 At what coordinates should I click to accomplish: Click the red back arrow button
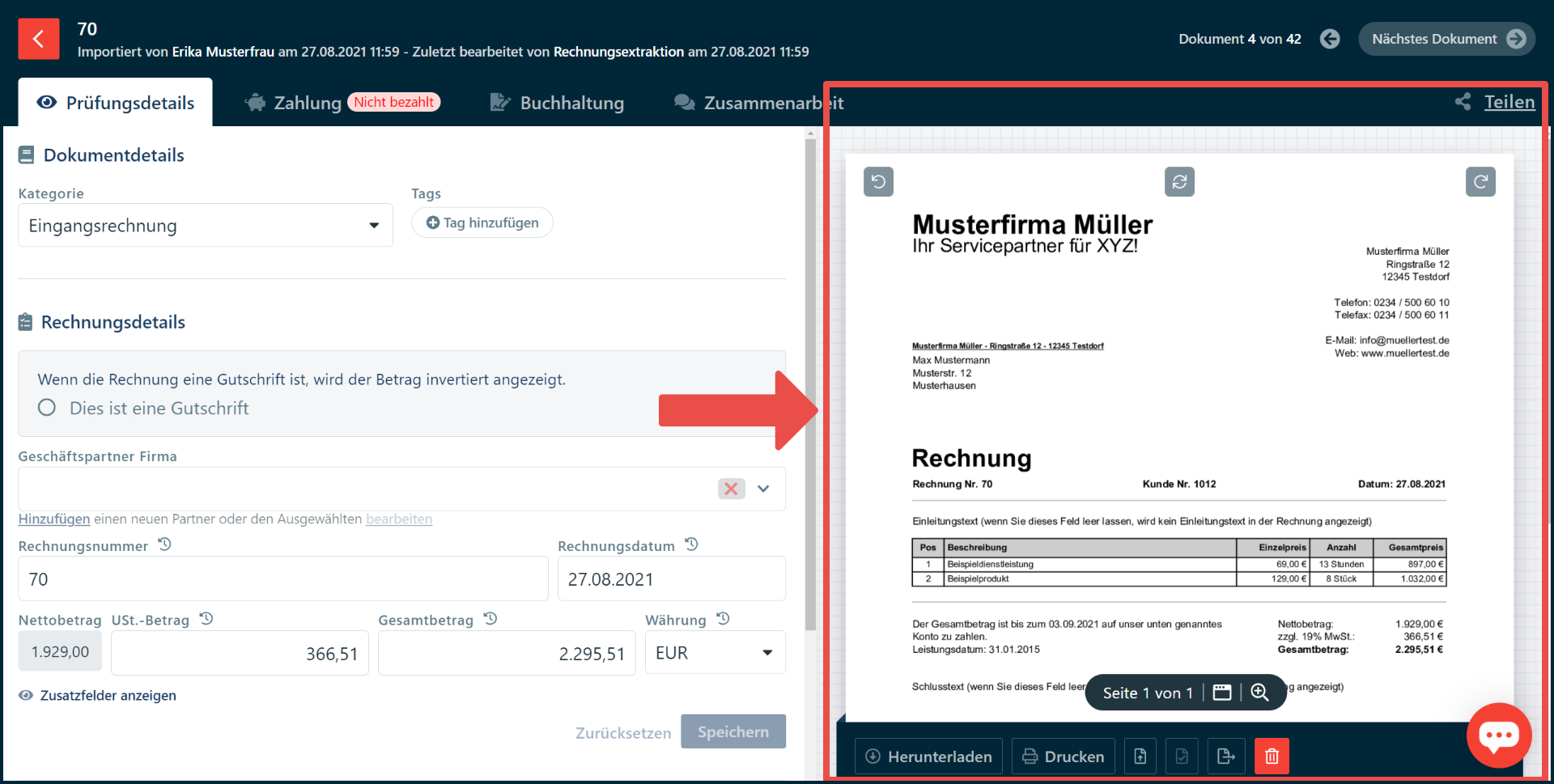coord(38,39)
